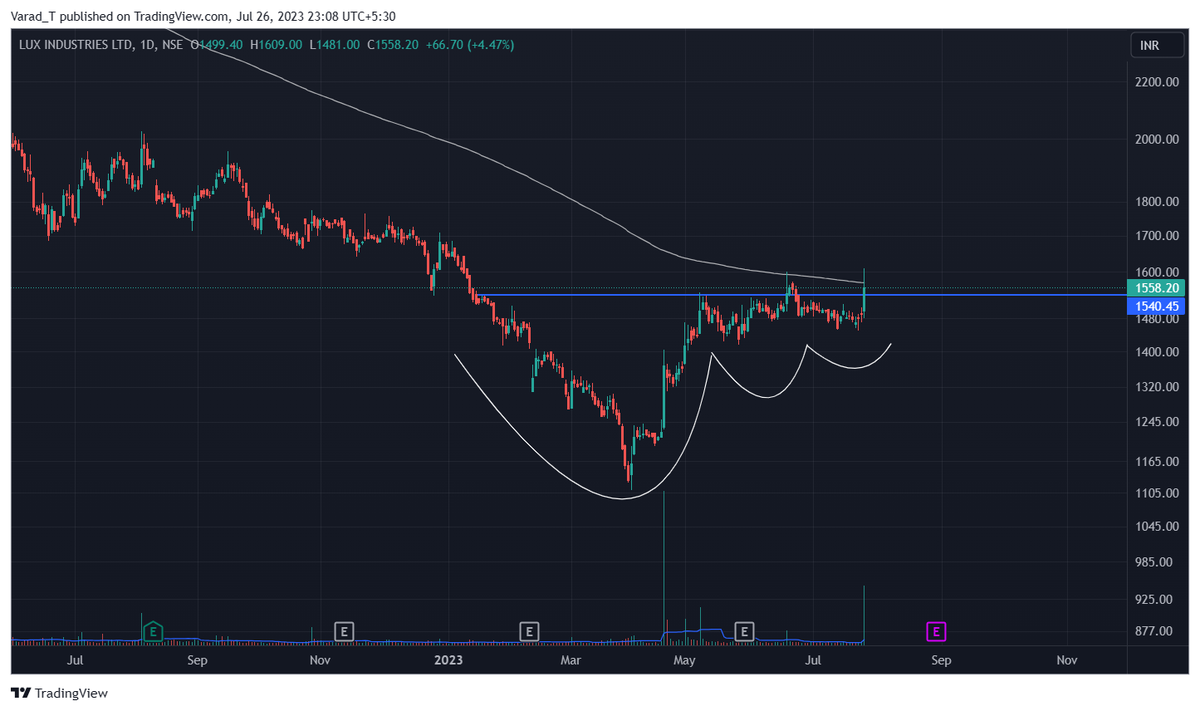The height and width of the screenshot is (711, 1200).
Task: Click the 1D interval label
Action: point(145,44)
